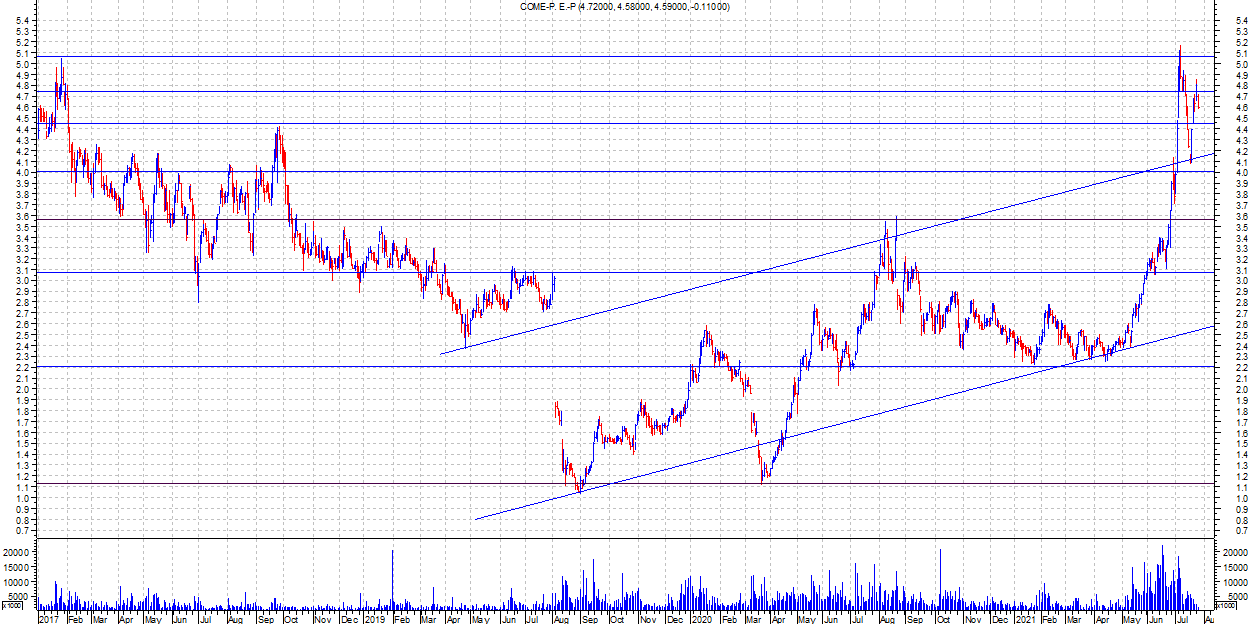Click the 2017 year label on the time axis
1250x624 pixels.
49,619
